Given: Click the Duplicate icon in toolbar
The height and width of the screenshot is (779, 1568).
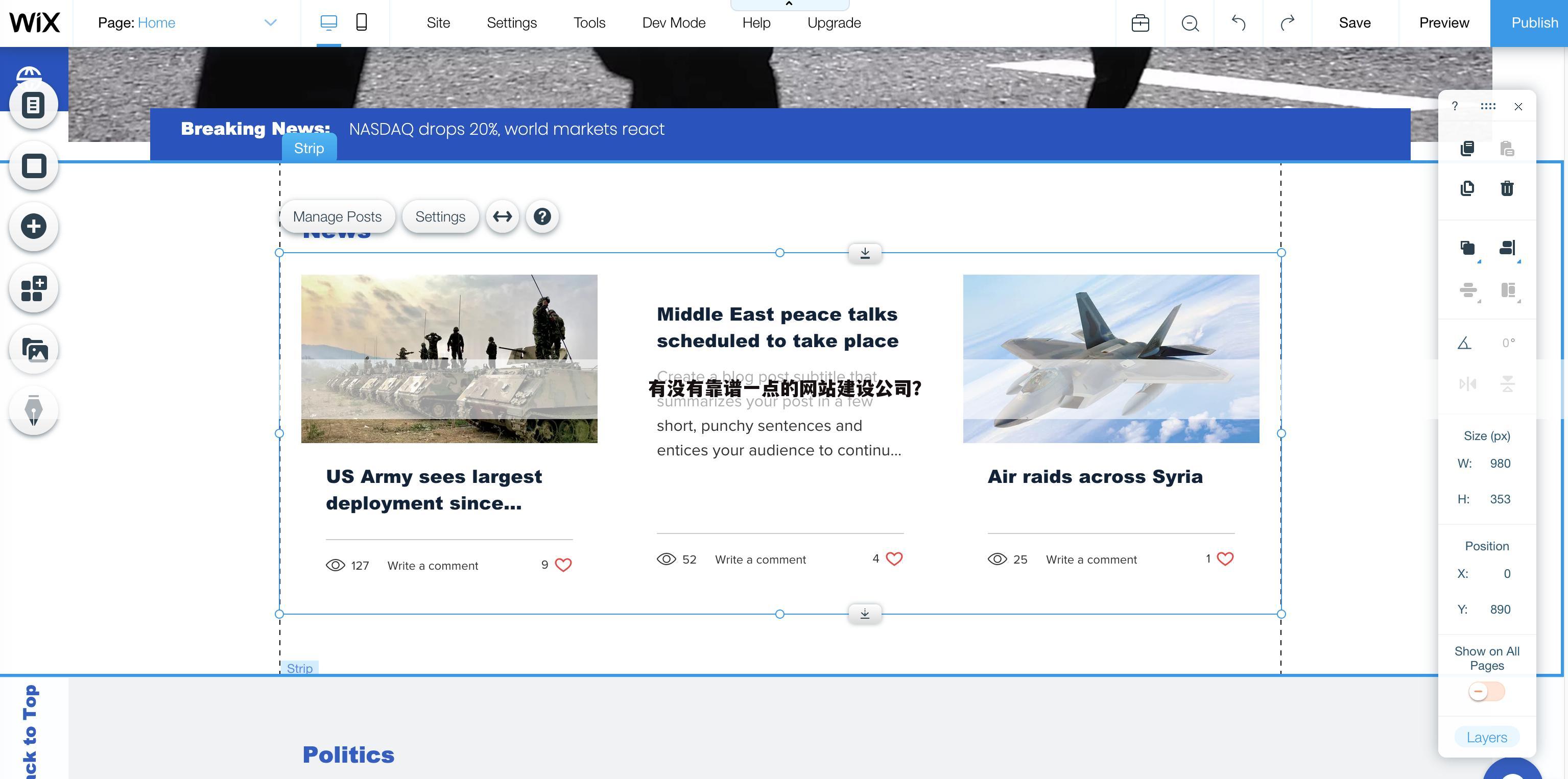Looking at the screenshot, I should tap(1467, 188).
